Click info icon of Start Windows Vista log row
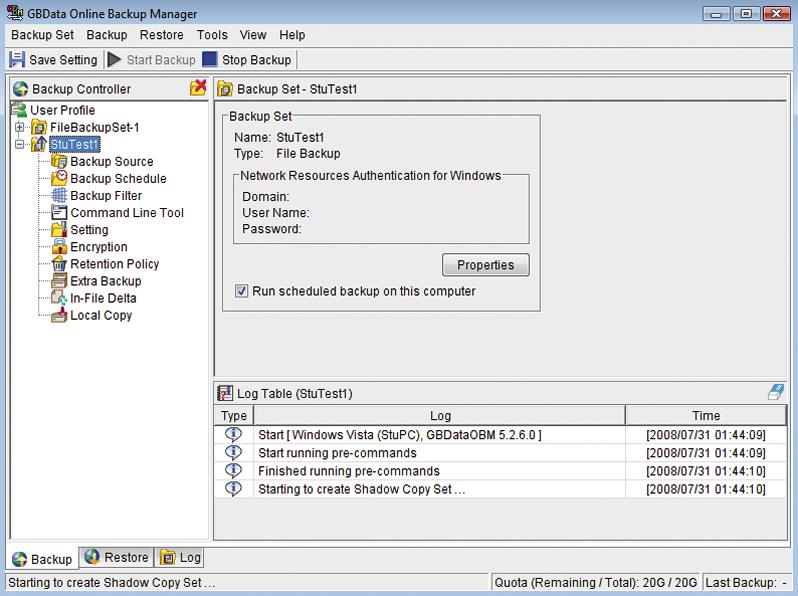The height and width of the screenshot is (596, 798). 234,434
